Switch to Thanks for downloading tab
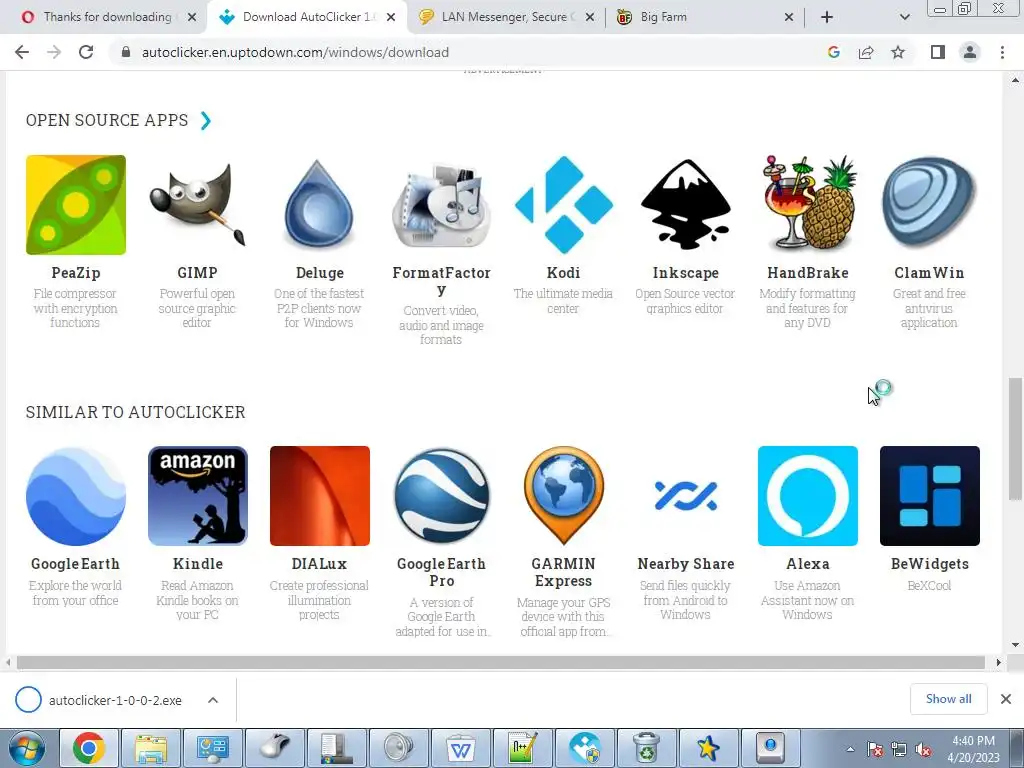The width and height of the screenshot is (1024, 768). tap(108, 17)
